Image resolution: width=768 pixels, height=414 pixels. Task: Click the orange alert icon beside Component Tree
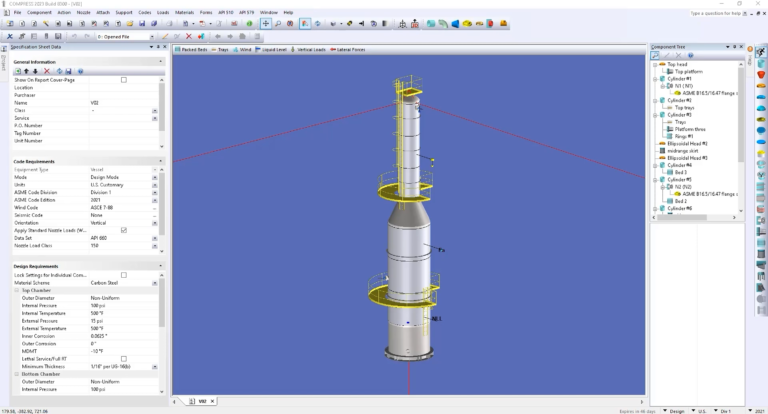tap(750, 49)
